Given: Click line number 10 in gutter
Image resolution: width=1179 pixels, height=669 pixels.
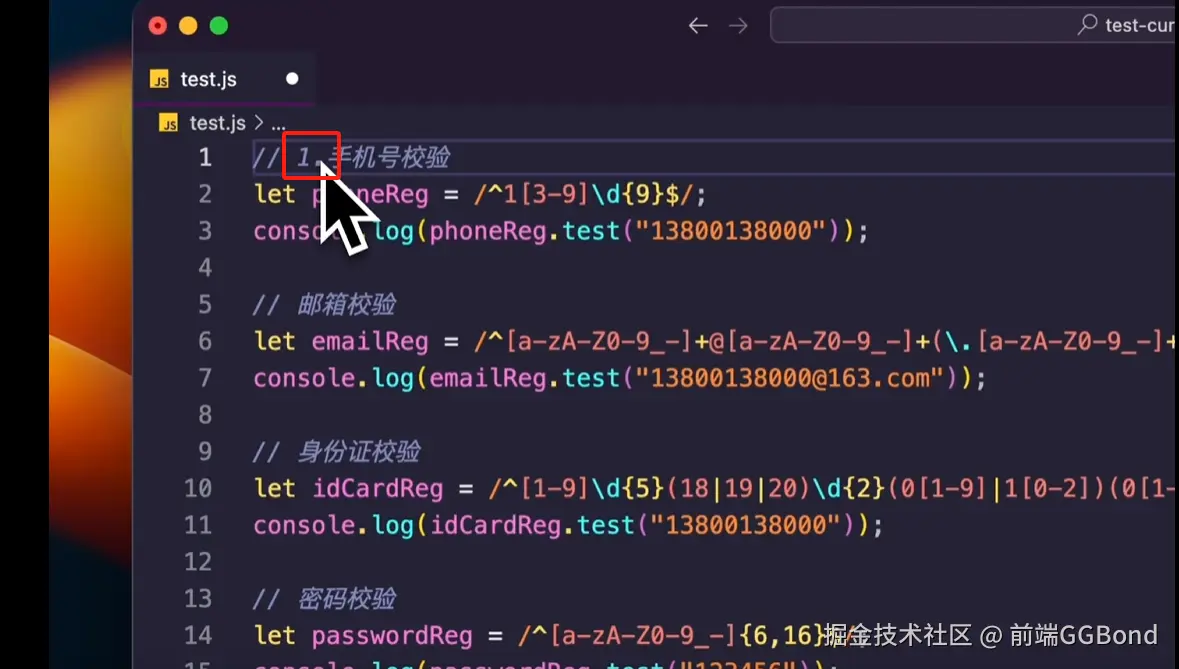Looking at the screenshot, I should coord(198,489).
